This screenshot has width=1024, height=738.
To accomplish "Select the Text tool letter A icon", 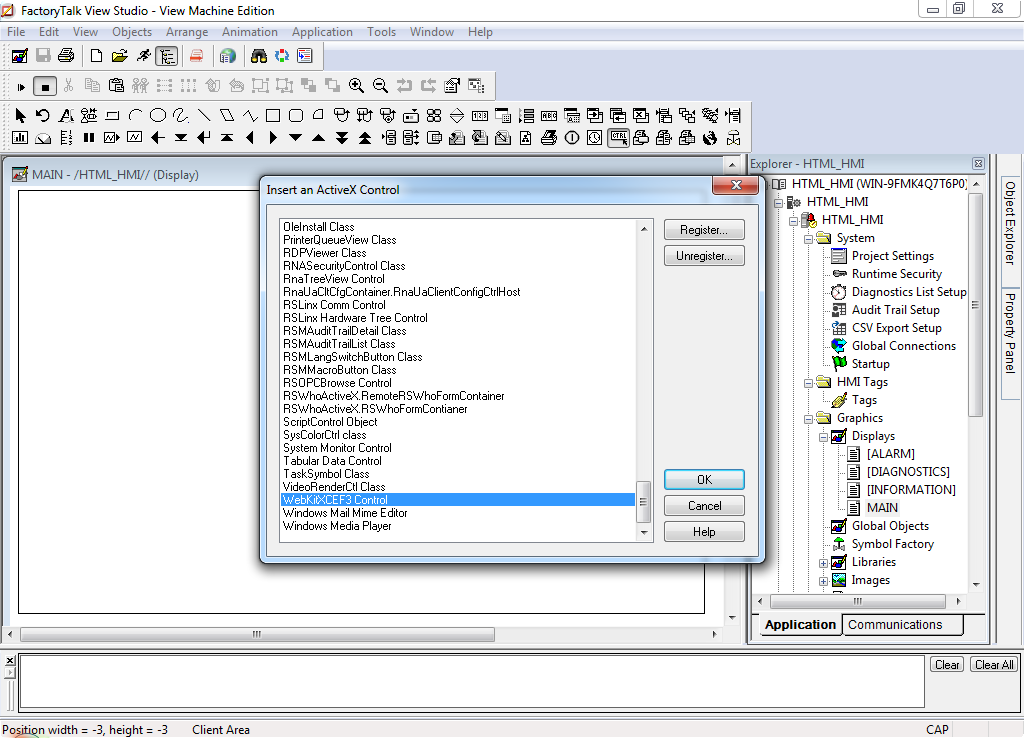I will coord(66,116).
